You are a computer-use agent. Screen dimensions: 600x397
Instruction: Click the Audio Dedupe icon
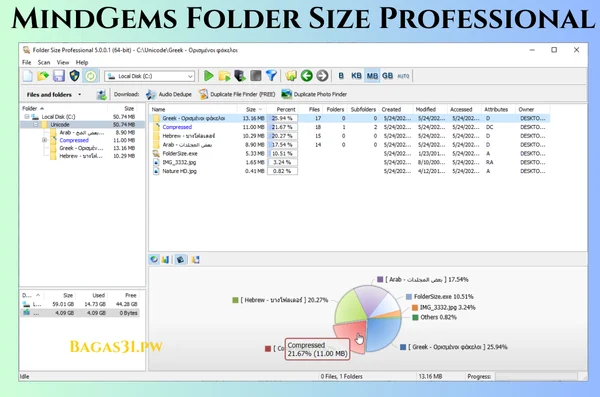point(151,94)
